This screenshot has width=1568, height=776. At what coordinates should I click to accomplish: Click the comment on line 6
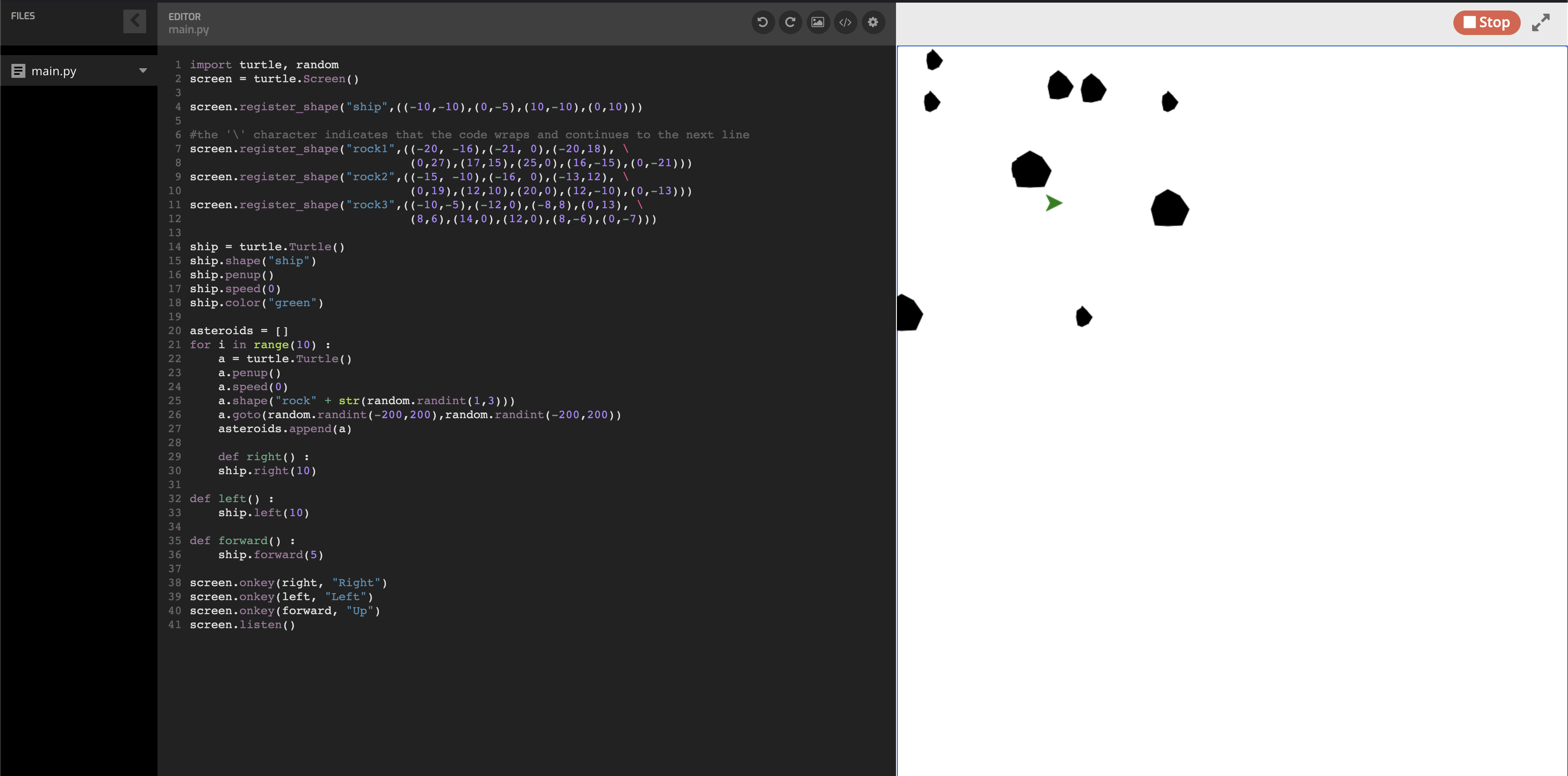click(x=469, y=134)
